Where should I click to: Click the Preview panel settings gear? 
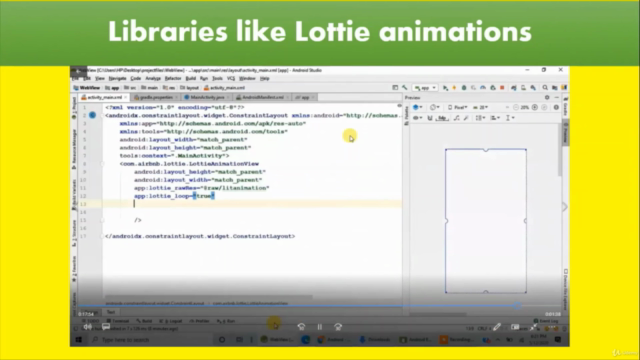pos(547,98)
